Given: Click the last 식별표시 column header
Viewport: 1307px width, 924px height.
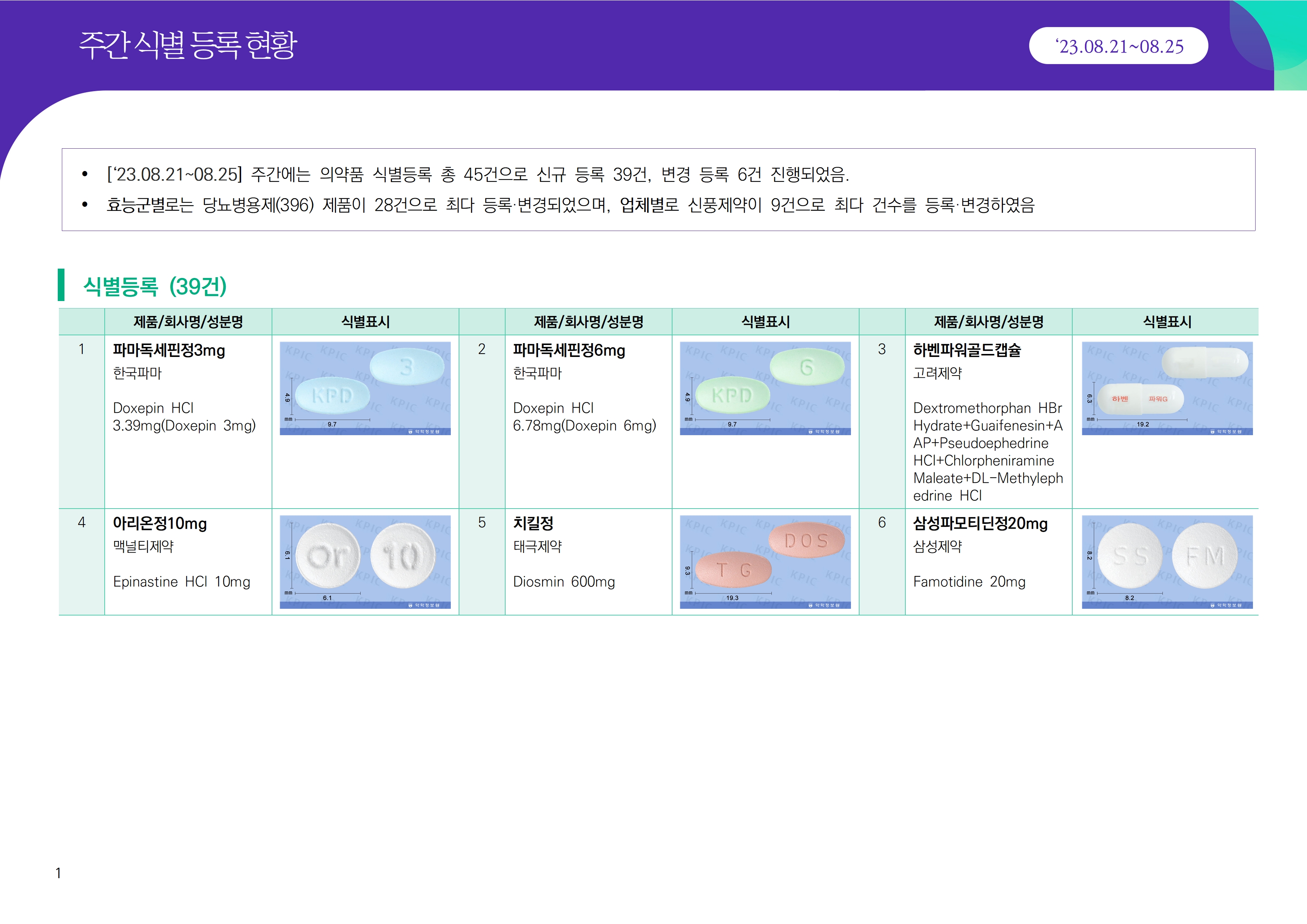Looking at the screenshot, I should tap(1167, 322).
